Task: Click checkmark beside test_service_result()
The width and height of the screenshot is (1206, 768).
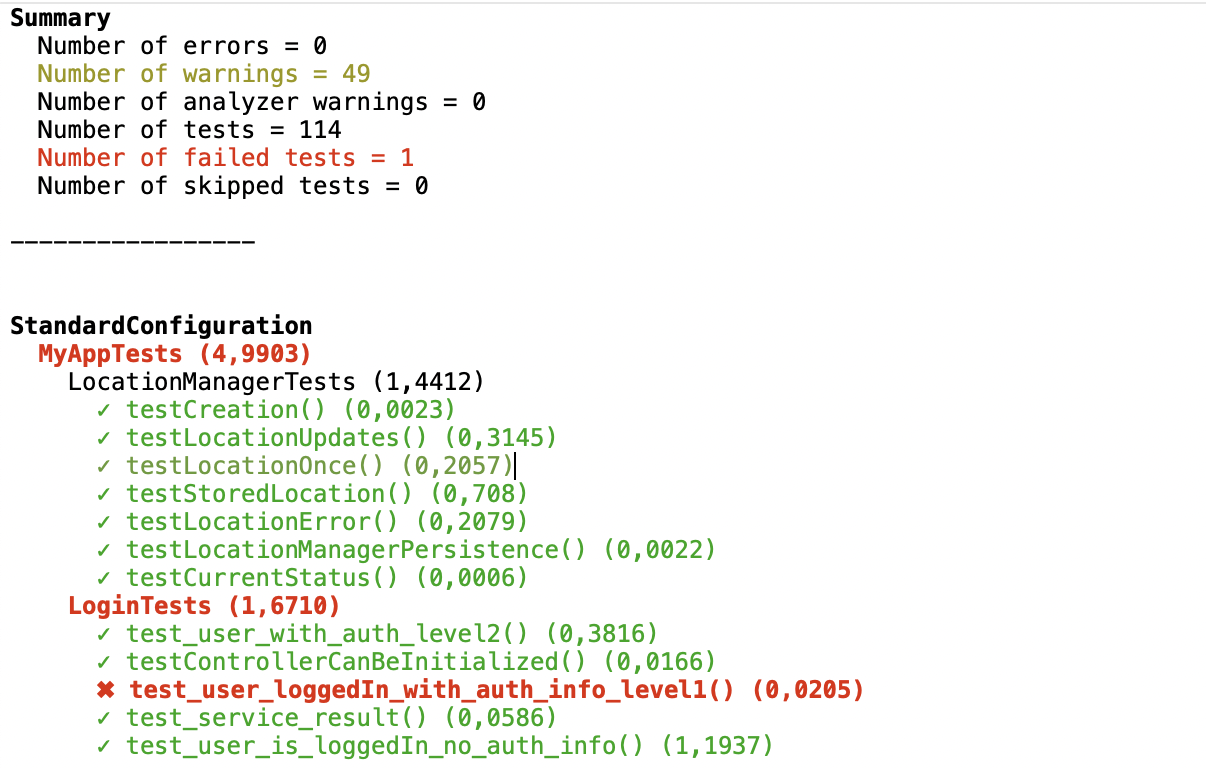Action: (104, 718)
